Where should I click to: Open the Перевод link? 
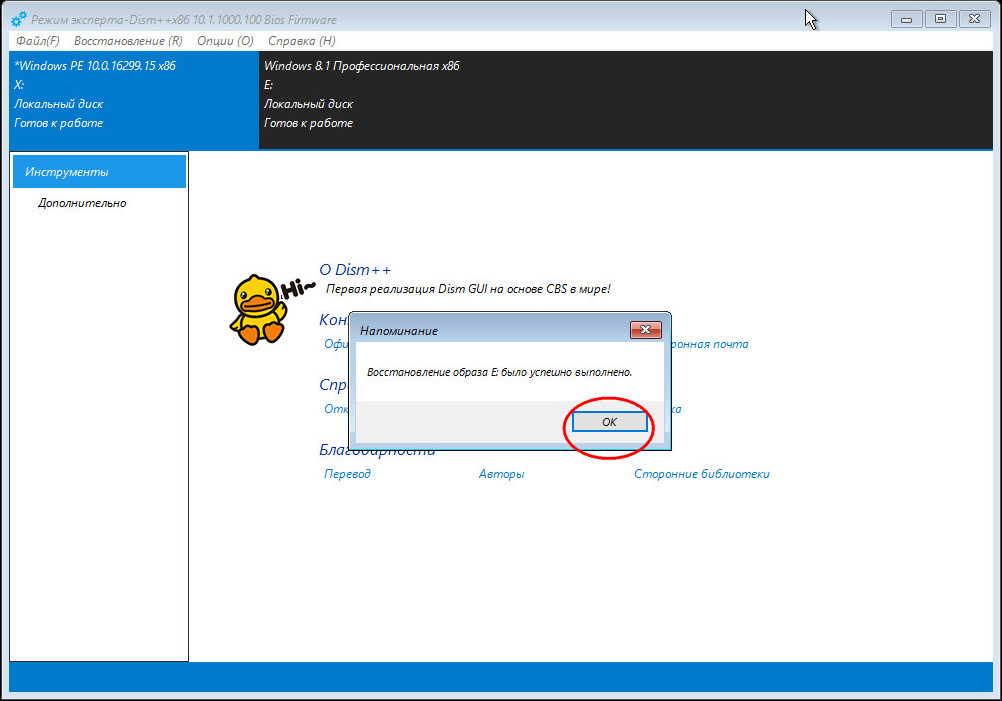pyautogui.click(x=347, y=474)
